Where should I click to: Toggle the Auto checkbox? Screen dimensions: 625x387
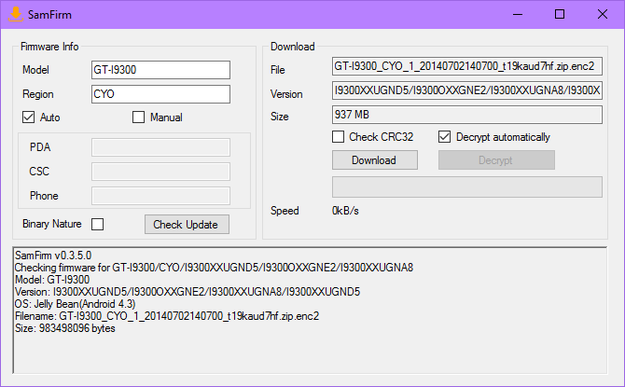coord(28,117)
